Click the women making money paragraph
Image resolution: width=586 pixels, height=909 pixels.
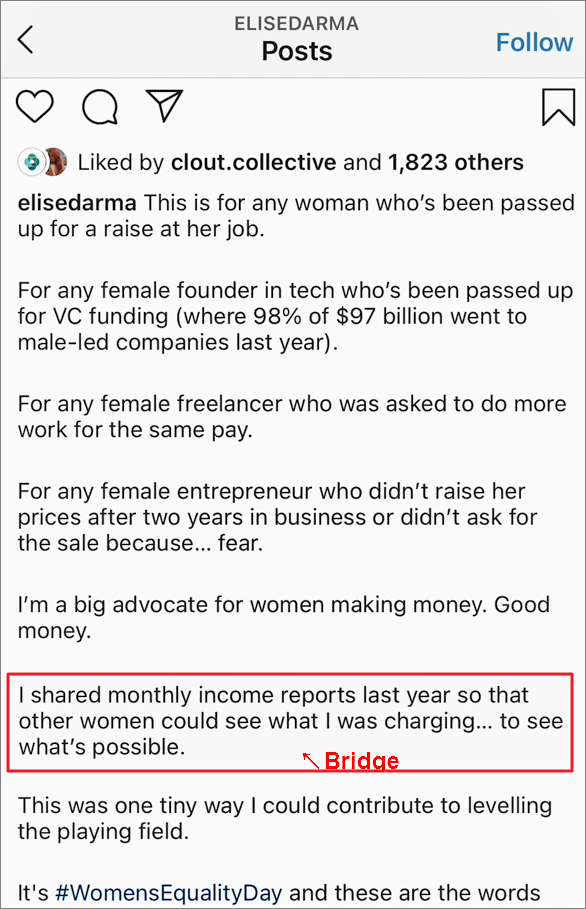(284, 617)
